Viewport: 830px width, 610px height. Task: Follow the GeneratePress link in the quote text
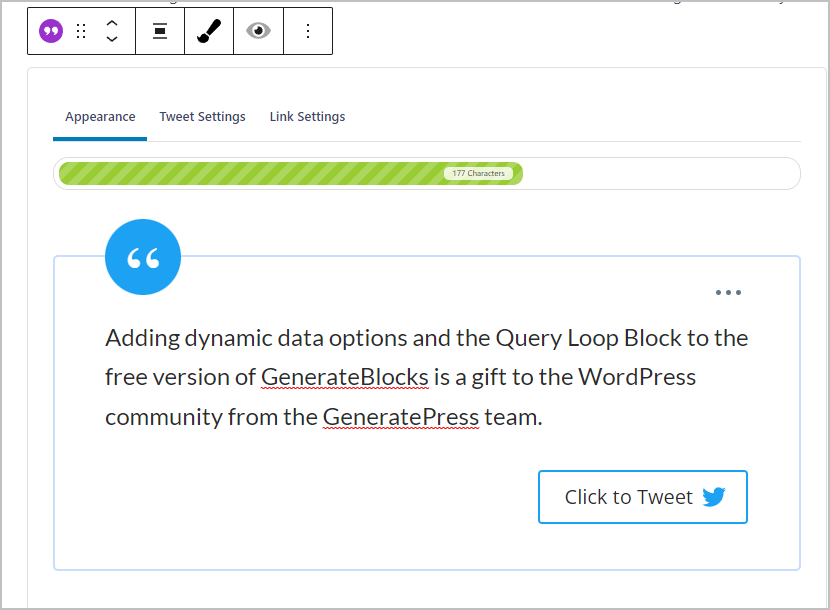click(x=401, y=416)
